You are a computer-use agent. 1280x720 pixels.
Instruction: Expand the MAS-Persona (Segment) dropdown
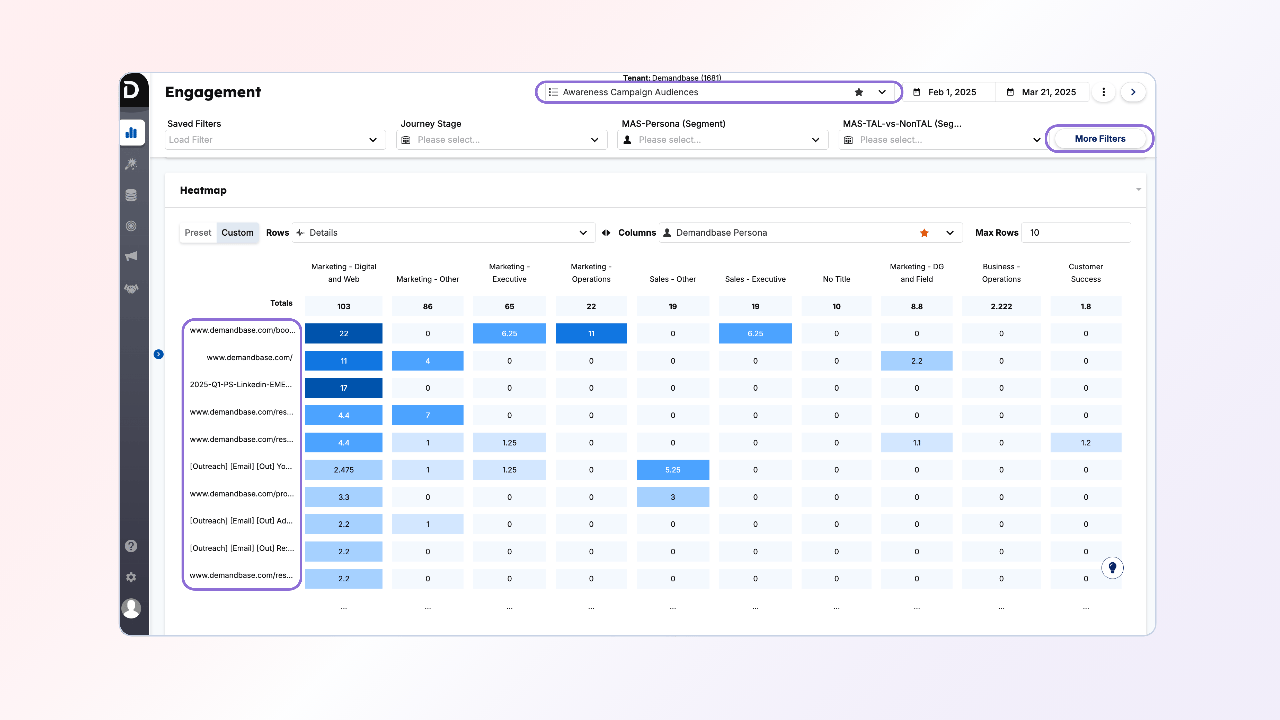(x=724, y=140)
